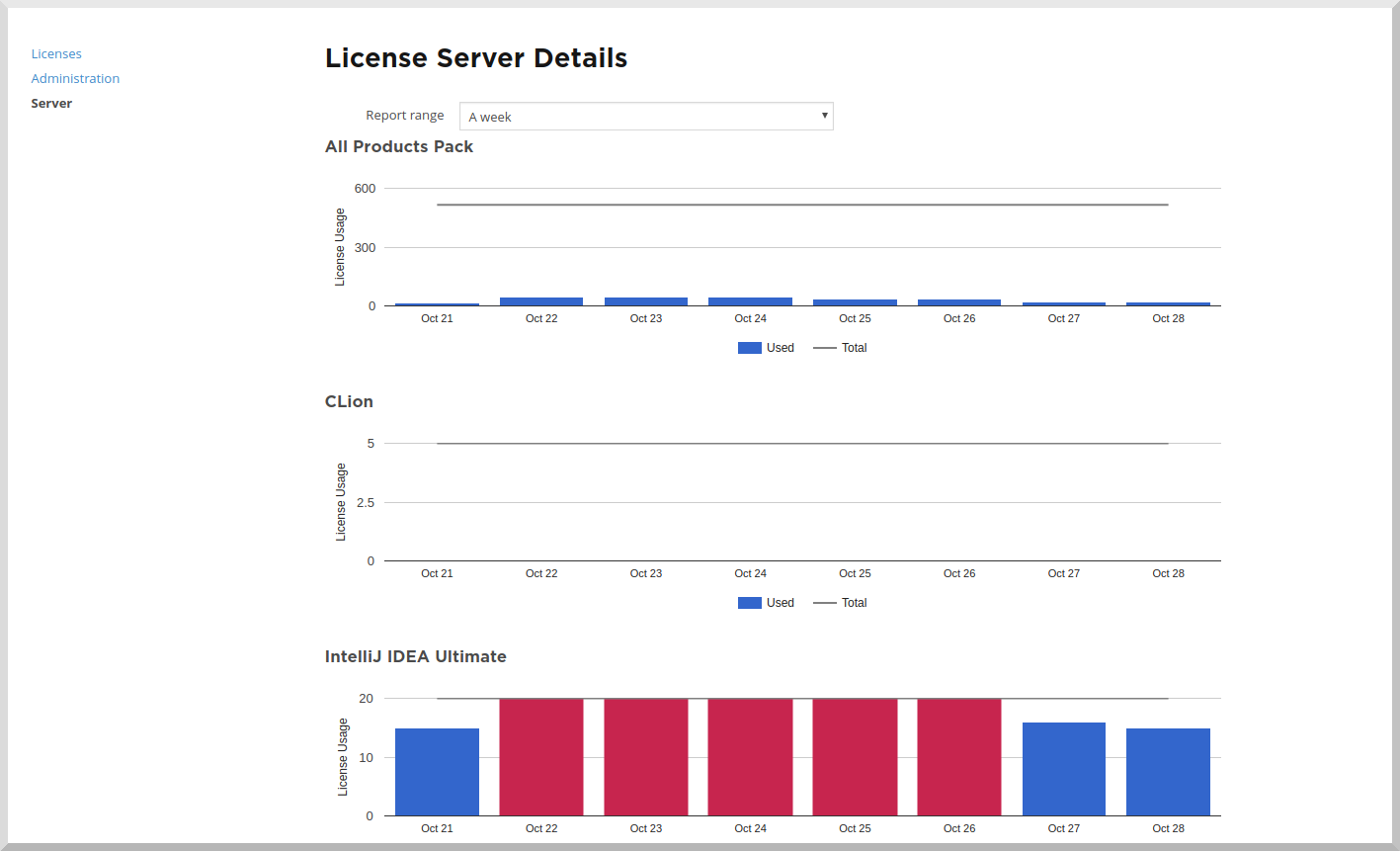Click the 'Report range' label
The width and height of the screenshot is (1400, 851).
[405, 116]
